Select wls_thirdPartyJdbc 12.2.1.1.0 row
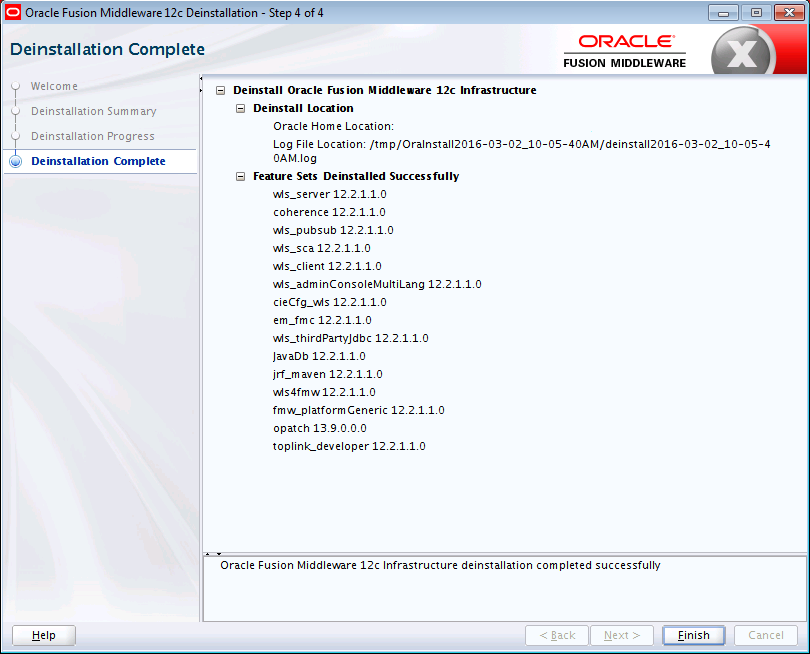 [x=351, y=338]
